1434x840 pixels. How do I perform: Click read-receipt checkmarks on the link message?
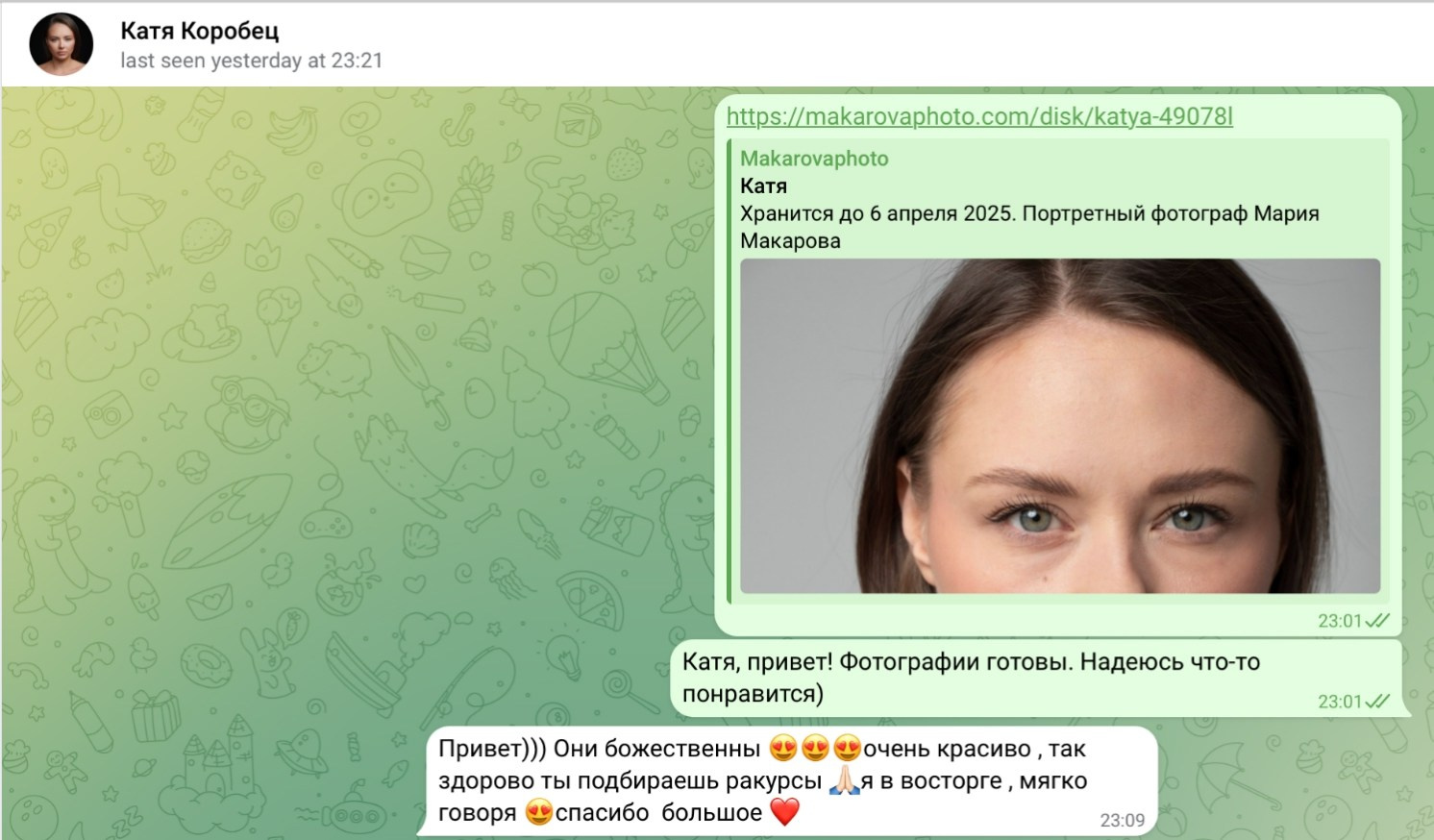[1378, 621]
